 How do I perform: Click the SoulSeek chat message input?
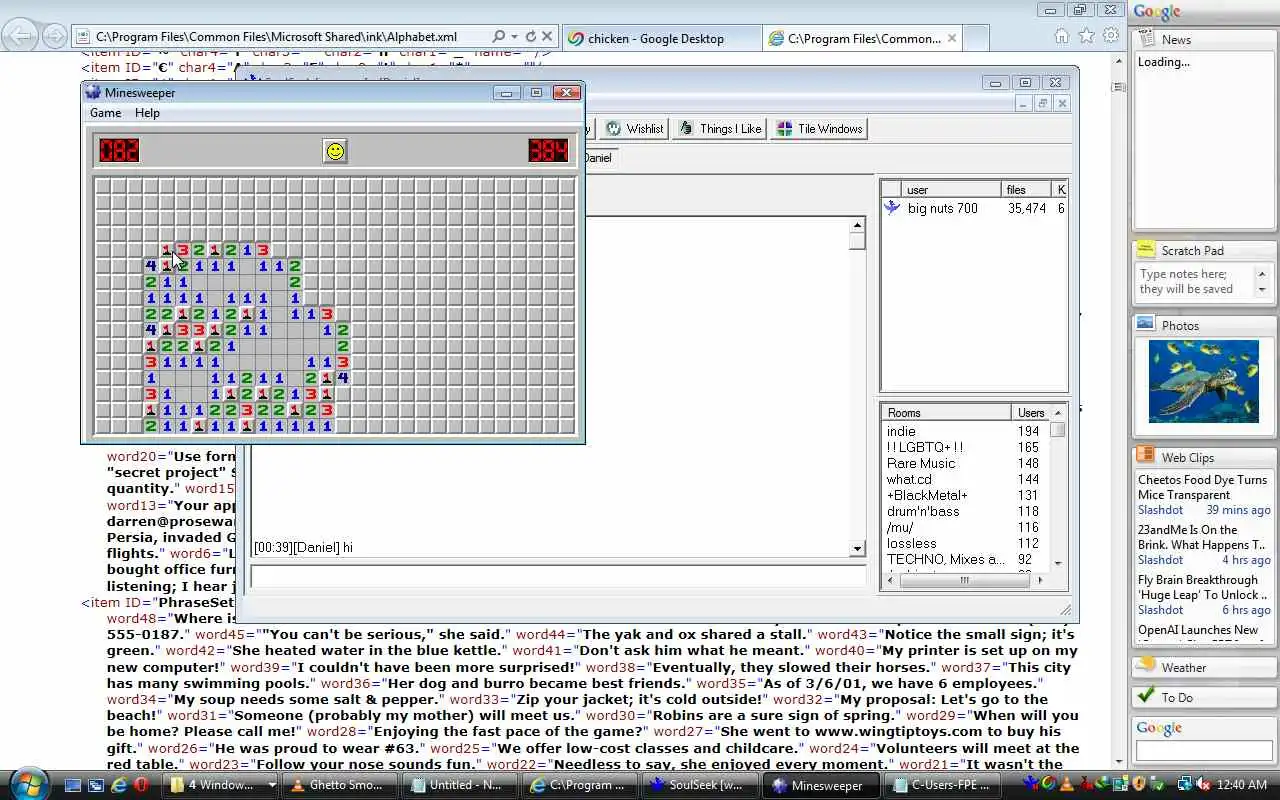558,577
